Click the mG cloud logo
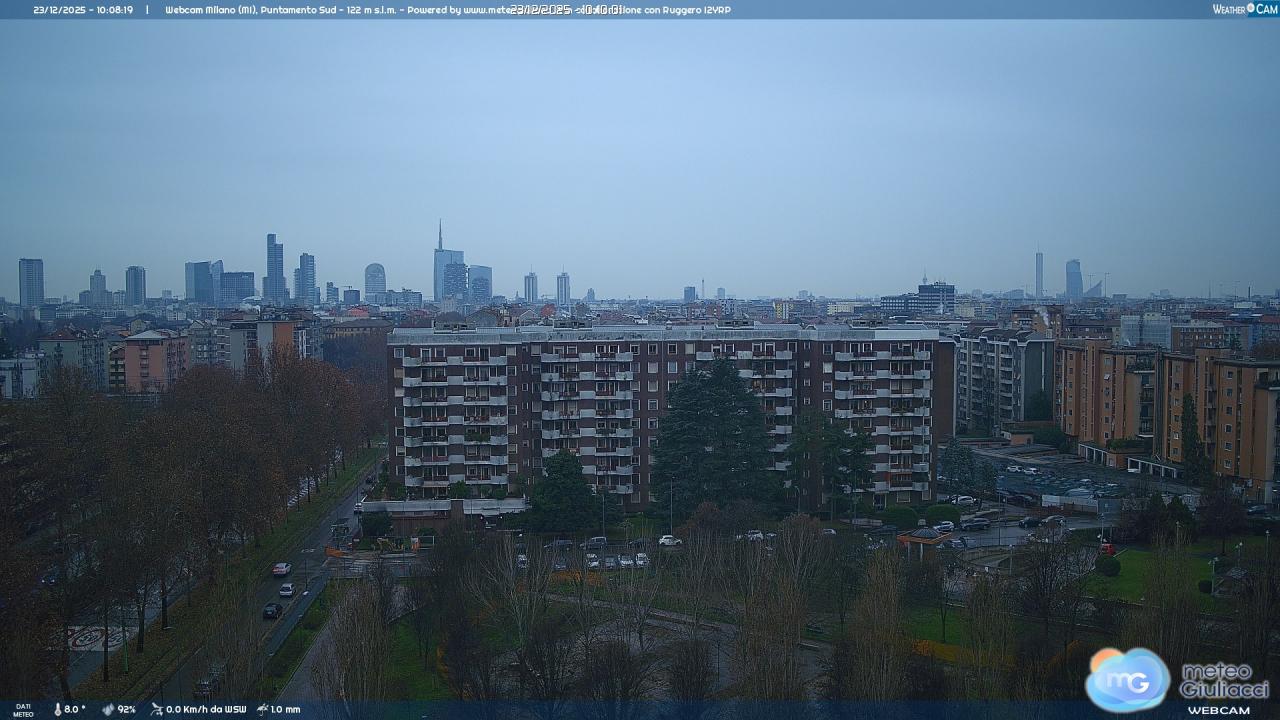The height and width of the screenshot is (720, 1280). click(x=1128, y=679)
